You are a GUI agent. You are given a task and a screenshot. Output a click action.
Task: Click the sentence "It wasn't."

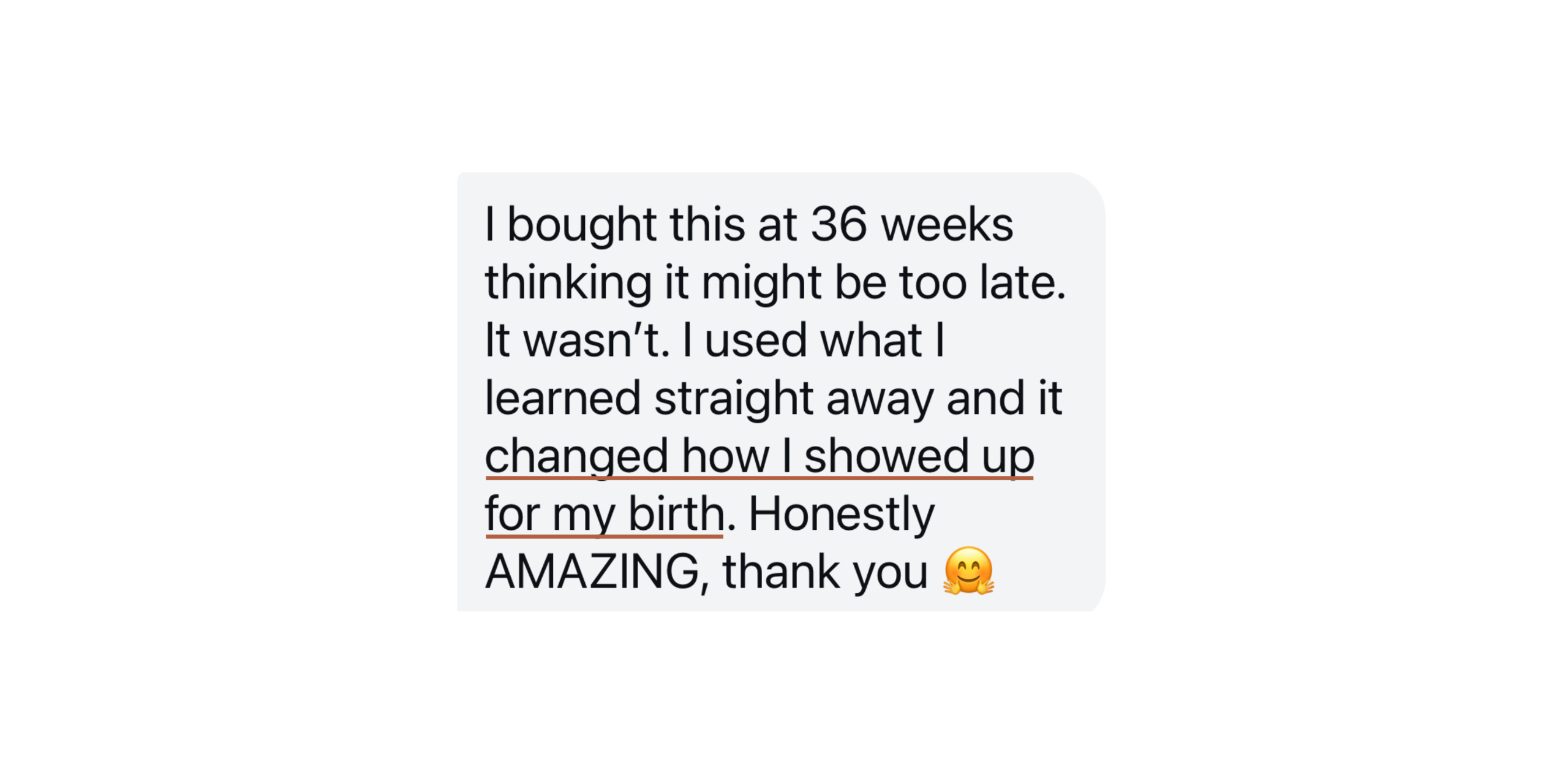coord(576,341)
